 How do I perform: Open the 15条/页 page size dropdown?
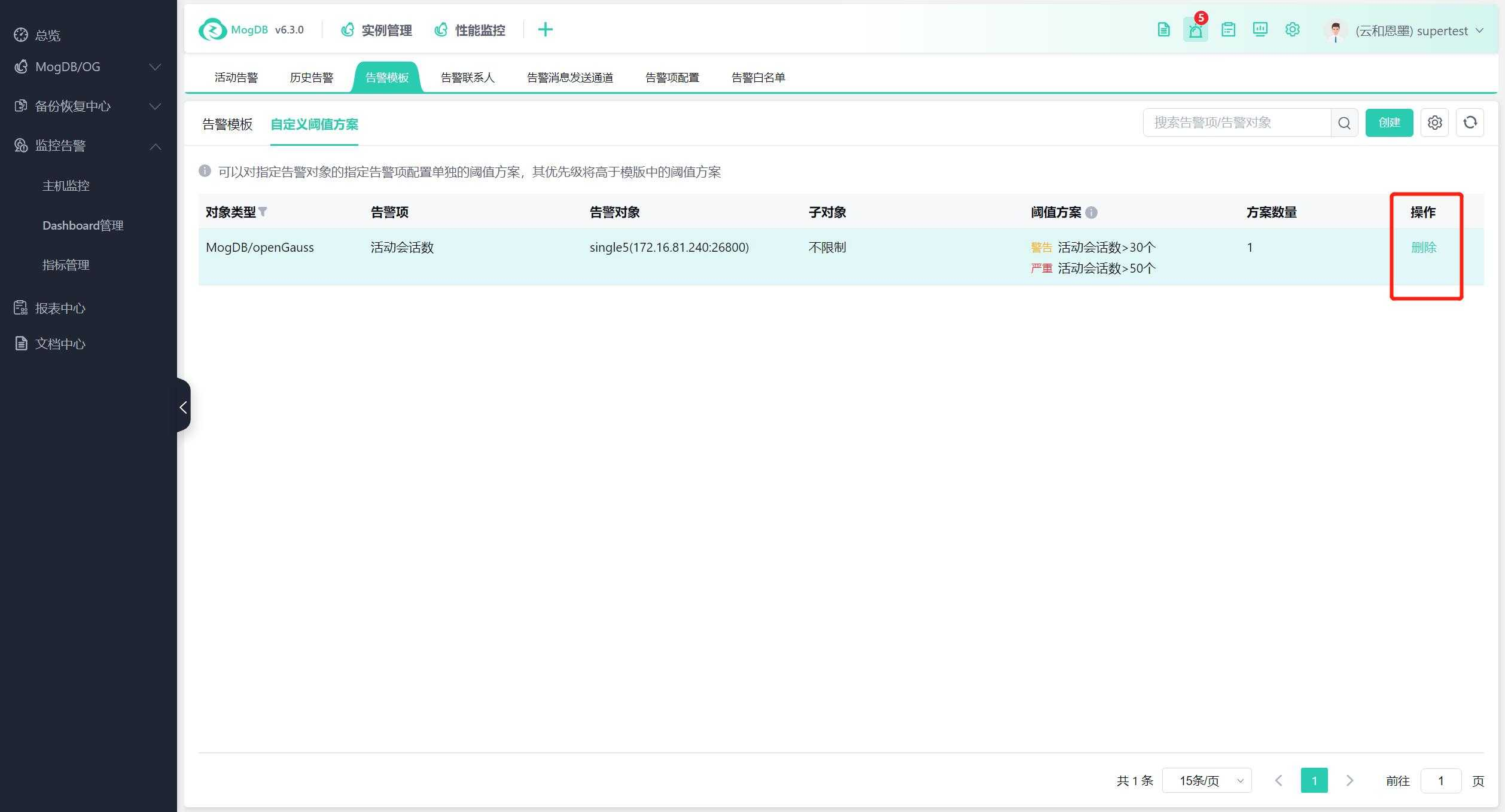pyautogui.click(x=1207, y=780)
